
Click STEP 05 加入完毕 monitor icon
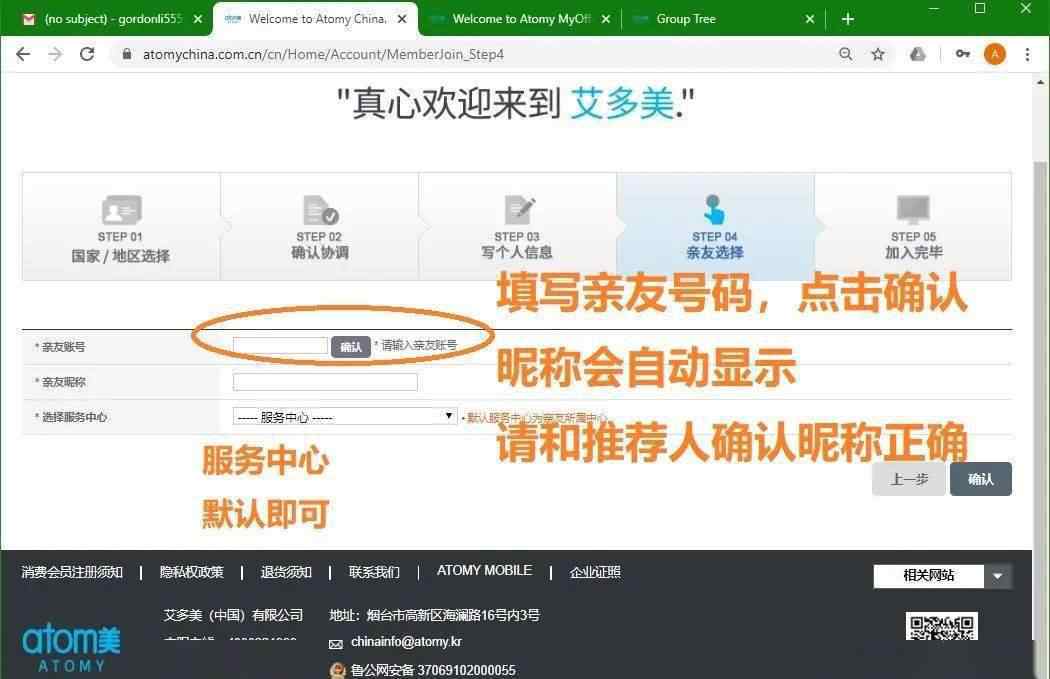(x=913, y=210)
